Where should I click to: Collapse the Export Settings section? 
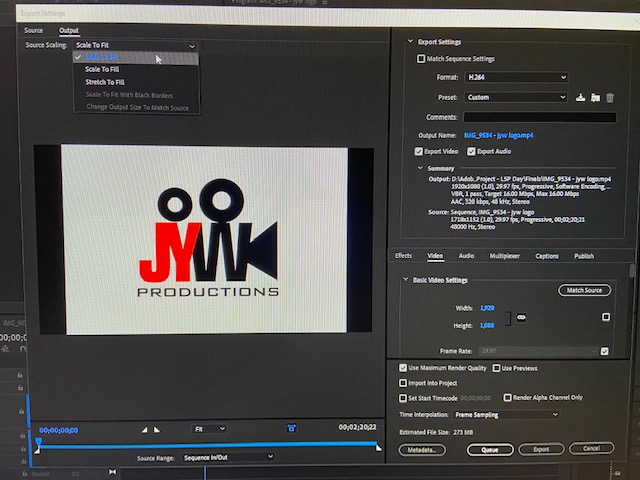[411, 41]
